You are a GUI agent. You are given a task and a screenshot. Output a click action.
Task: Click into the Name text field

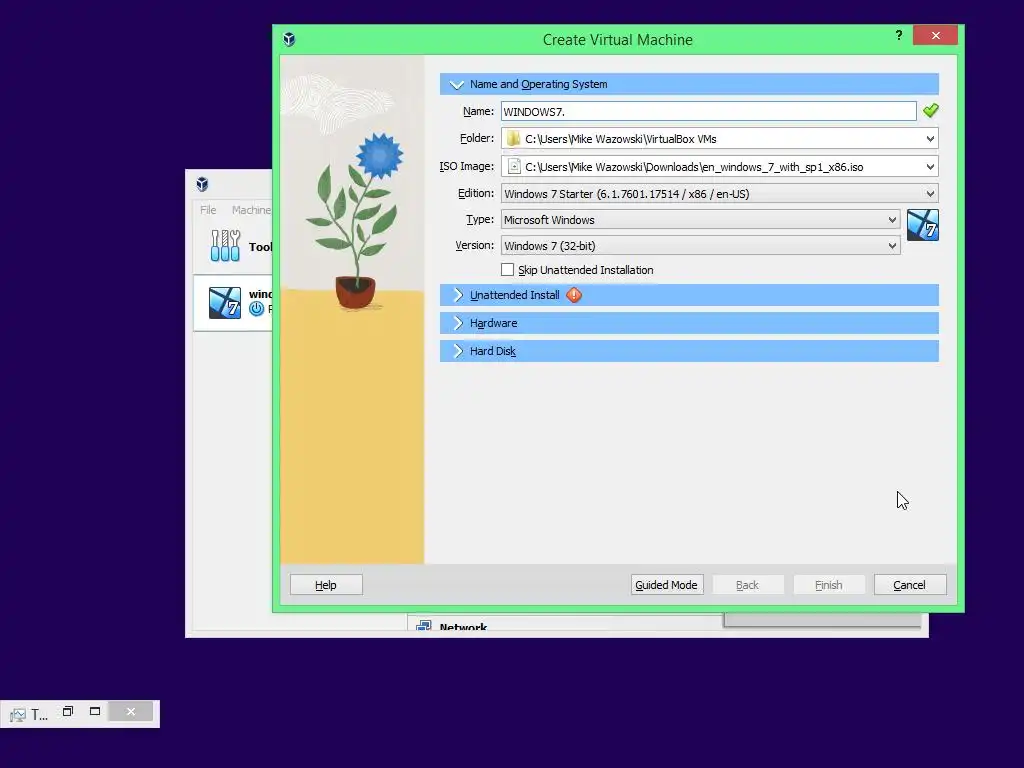tap(709, 111)
